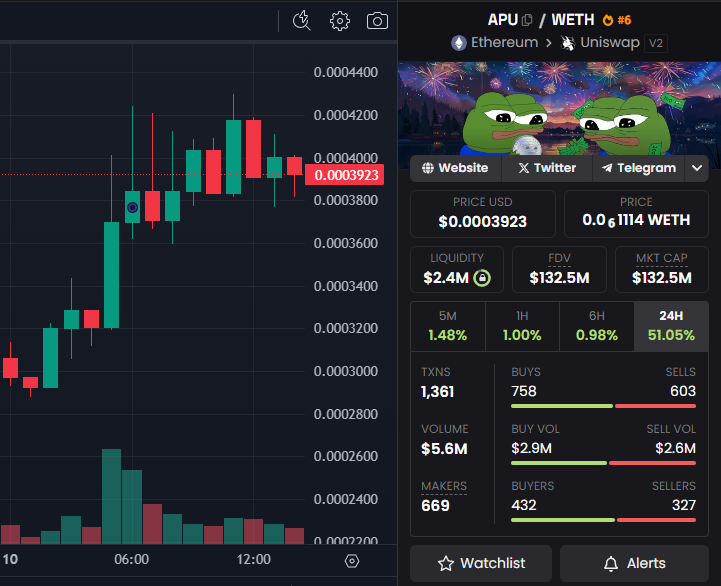Select the 5M timeframe tab
The height and width of the screenshot is (586, 721).
pyautogui.click(x=448, y=326)
